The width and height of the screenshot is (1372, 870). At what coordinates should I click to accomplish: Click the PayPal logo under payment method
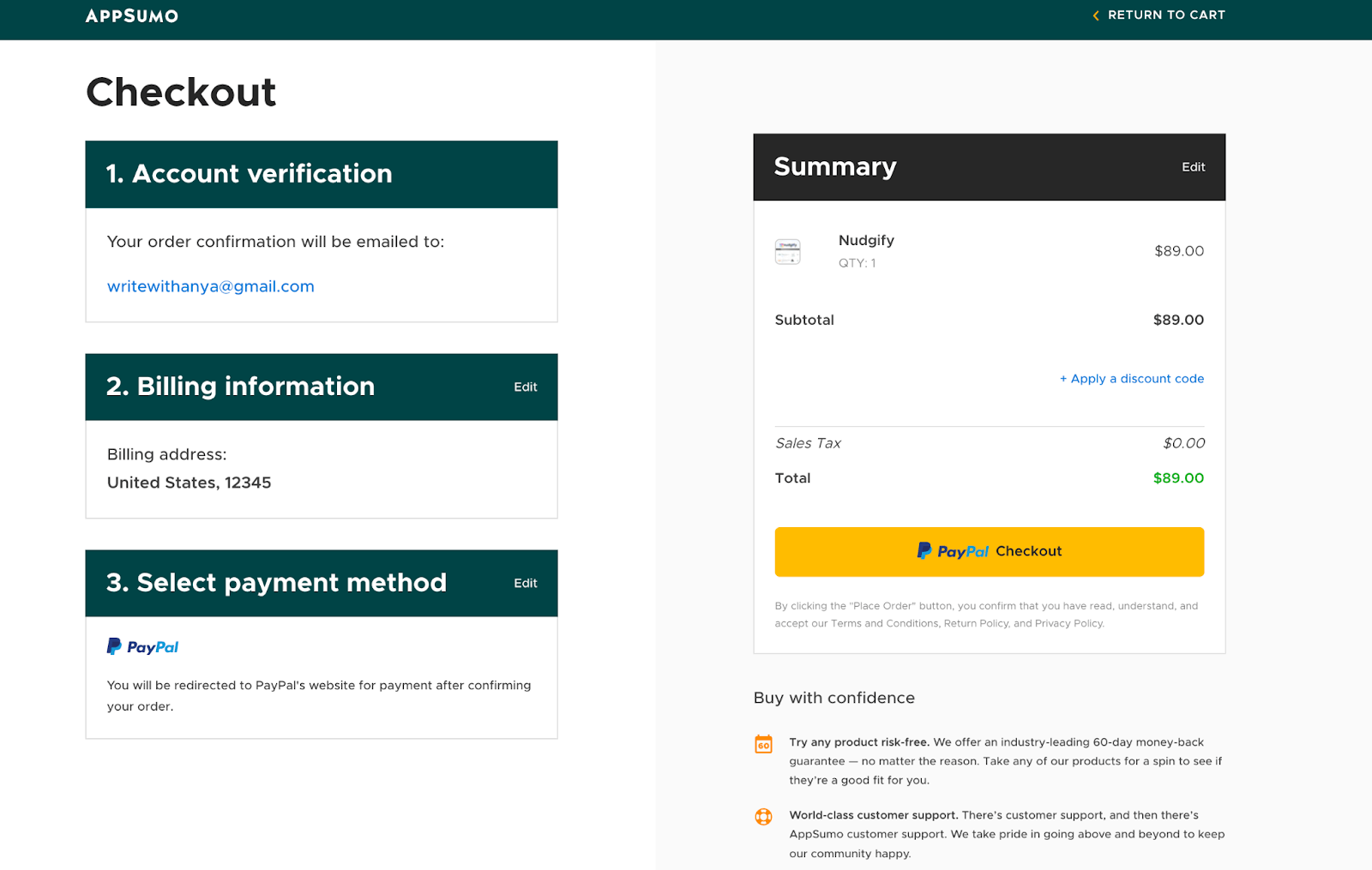pos(143,647)
